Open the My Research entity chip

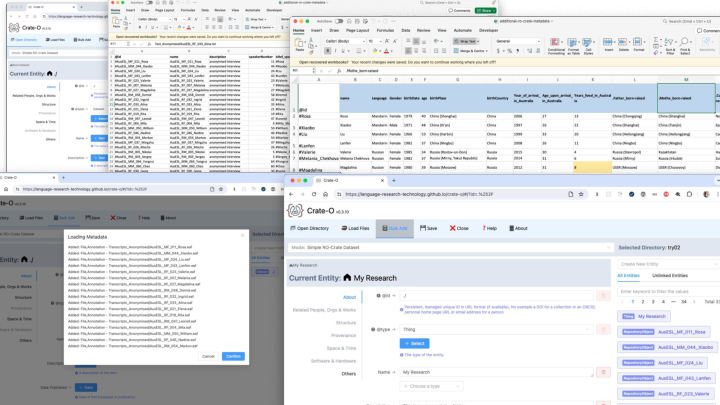tap(644, 316)
